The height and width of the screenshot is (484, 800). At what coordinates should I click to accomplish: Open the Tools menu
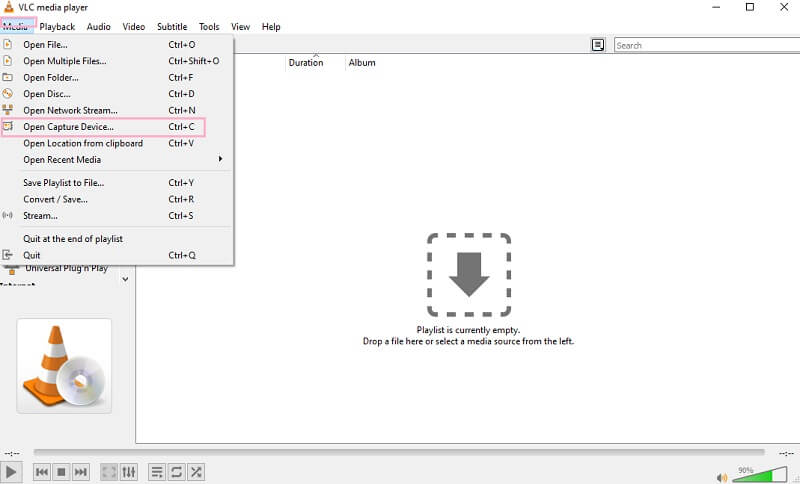(x=209, y=27)
